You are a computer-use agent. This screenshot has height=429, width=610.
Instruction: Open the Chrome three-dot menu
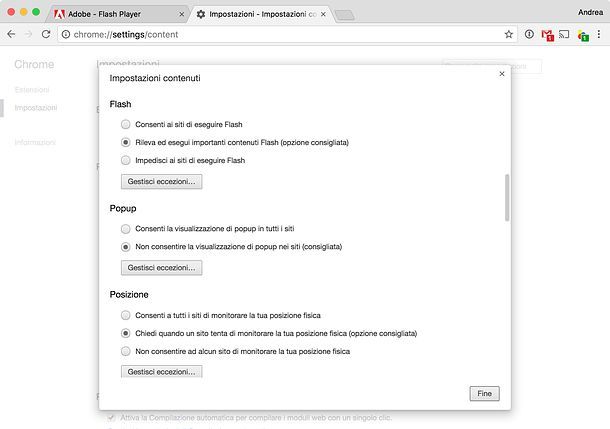coord(599,34)
